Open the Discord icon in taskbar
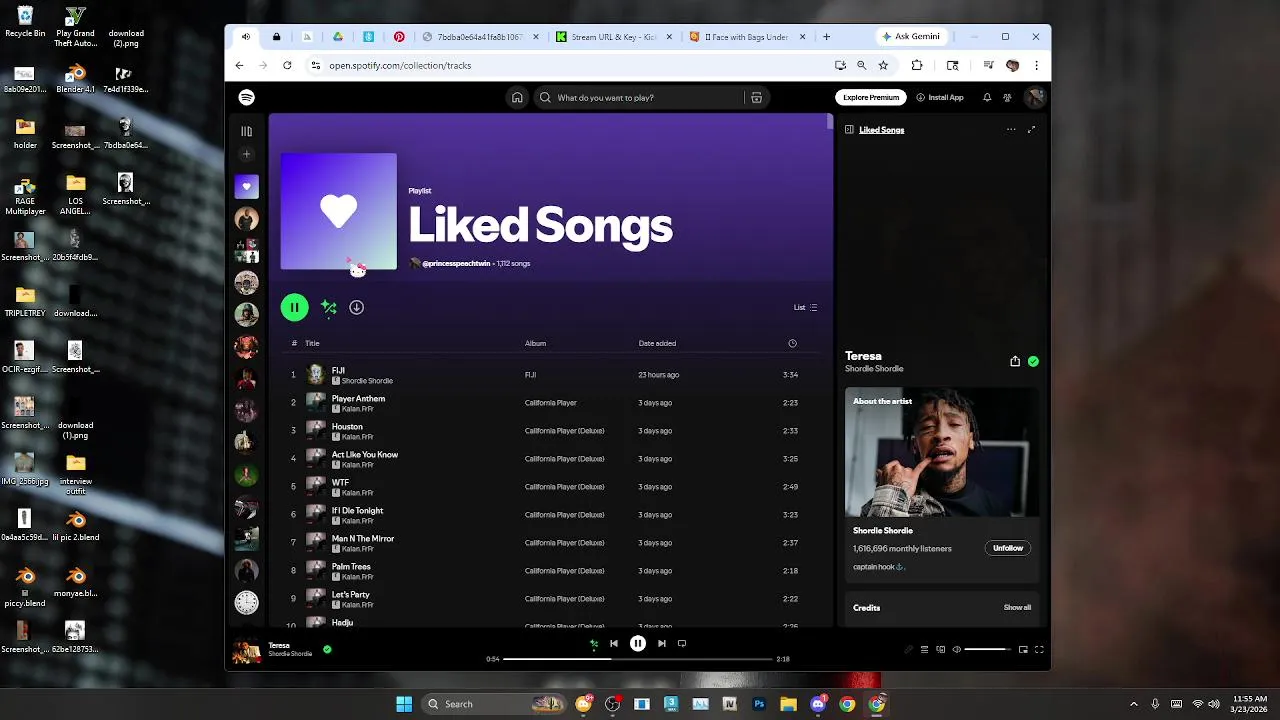 tap(818, 704)
